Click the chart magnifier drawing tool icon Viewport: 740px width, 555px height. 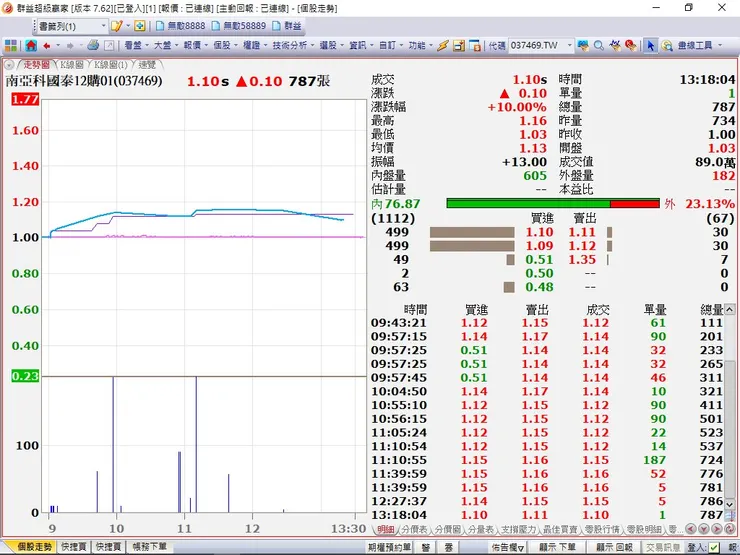(x=667, y=46)
